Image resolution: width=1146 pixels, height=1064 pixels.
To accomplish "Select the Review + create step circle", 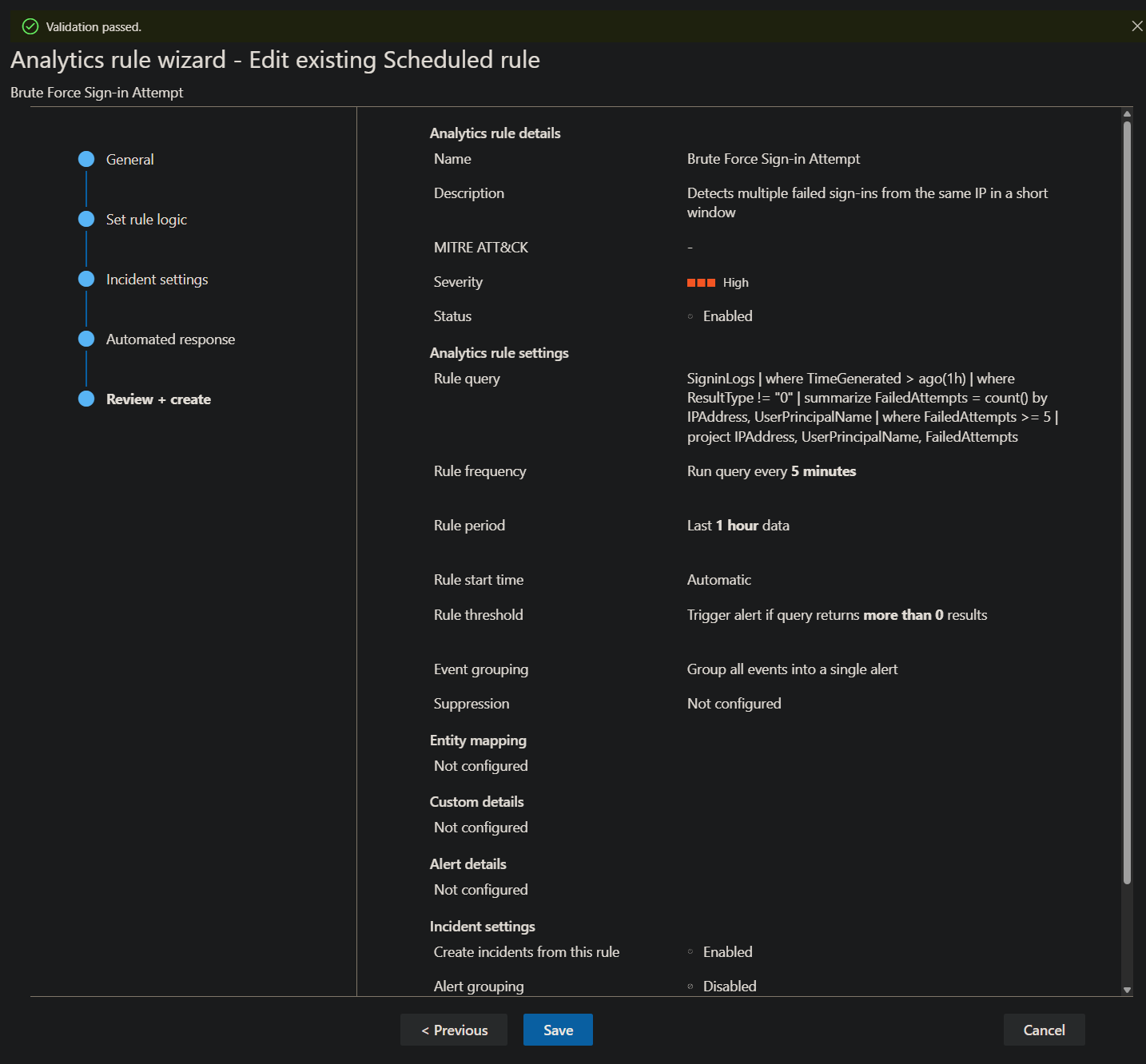I will click(x=86, y=399).
